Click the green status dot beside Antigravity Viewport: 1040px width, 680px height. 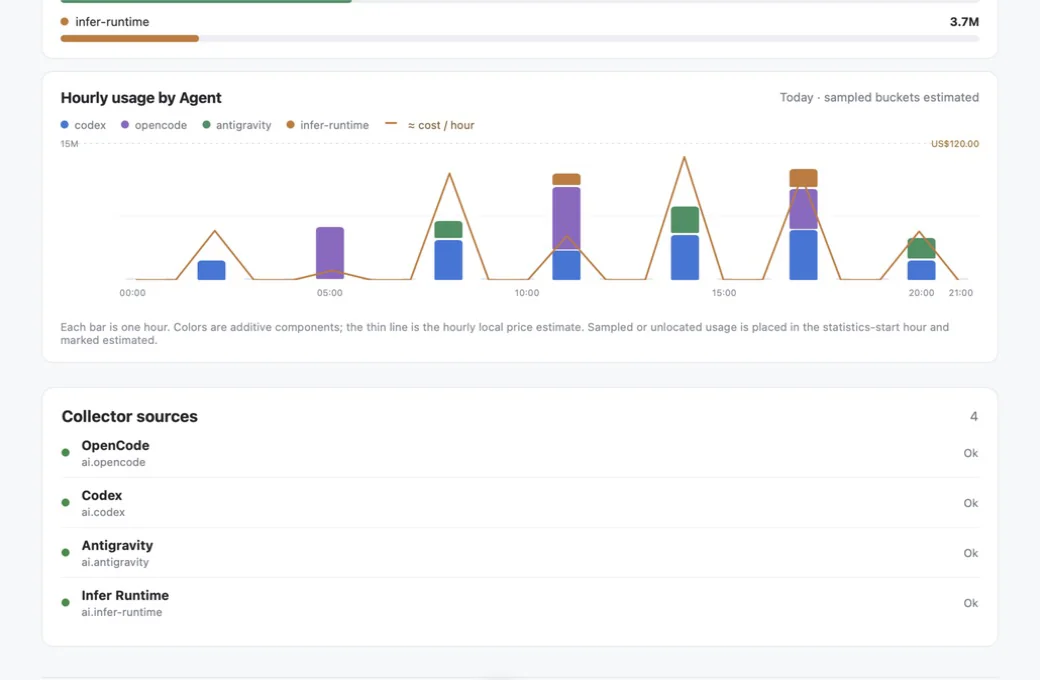65,552
